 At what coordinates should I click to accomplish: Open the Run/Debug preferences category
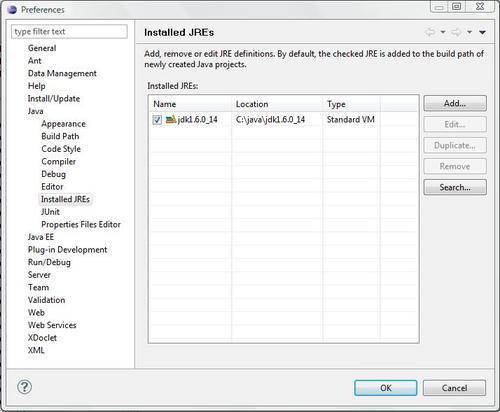click(x=49, y=262)
